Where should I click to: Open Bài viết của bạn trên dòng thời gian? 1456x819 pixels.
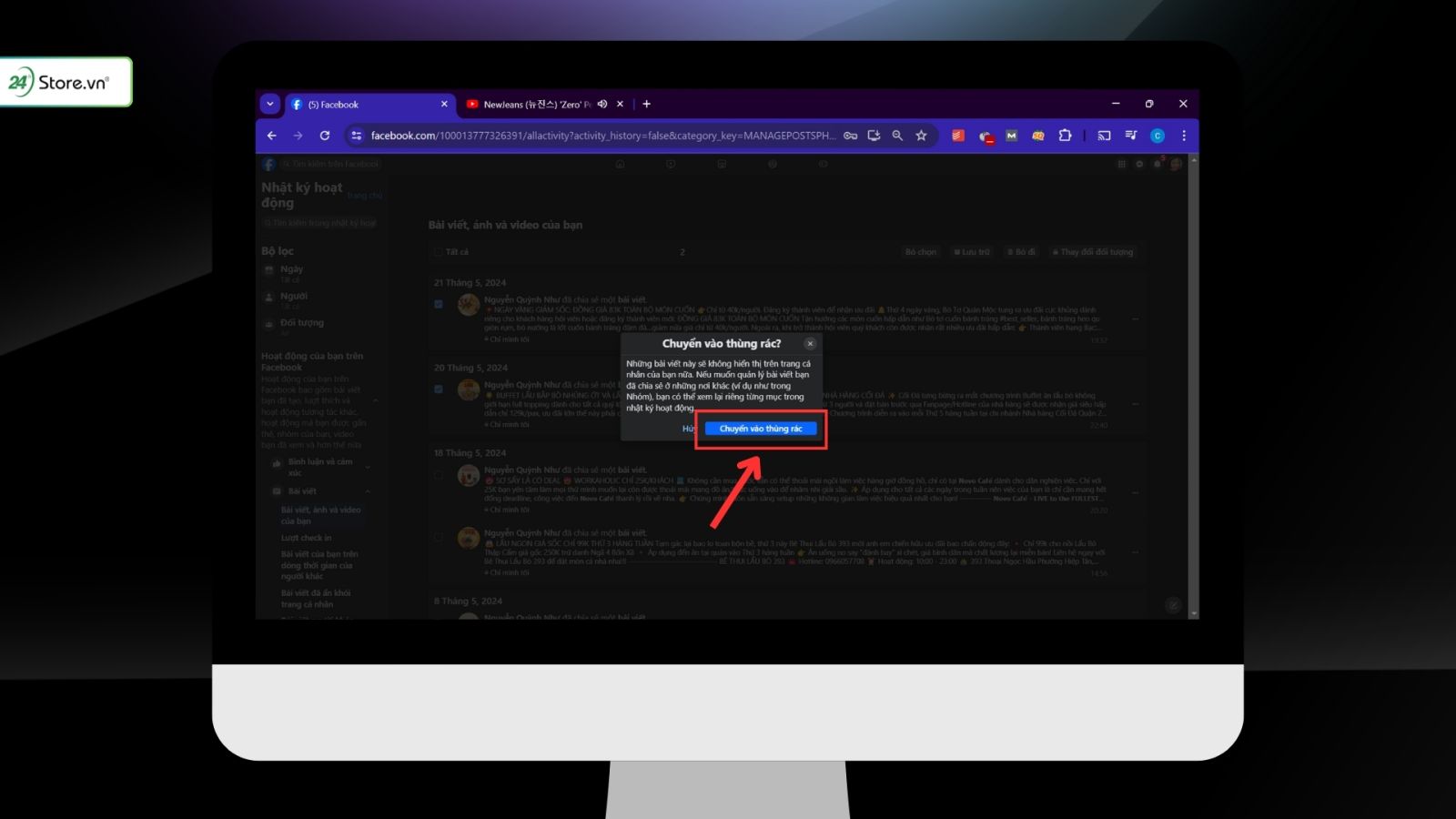319,565
